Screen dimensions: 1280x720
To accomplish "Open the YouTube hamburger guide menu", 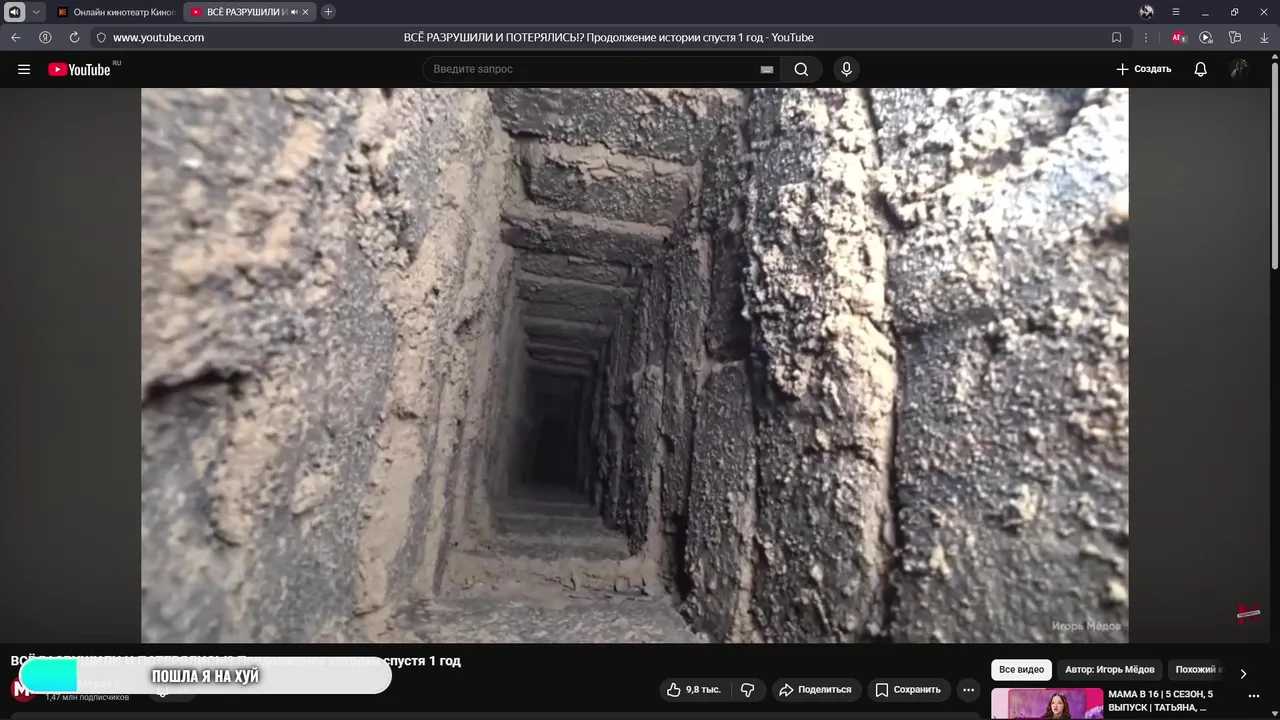I will 24,69.
